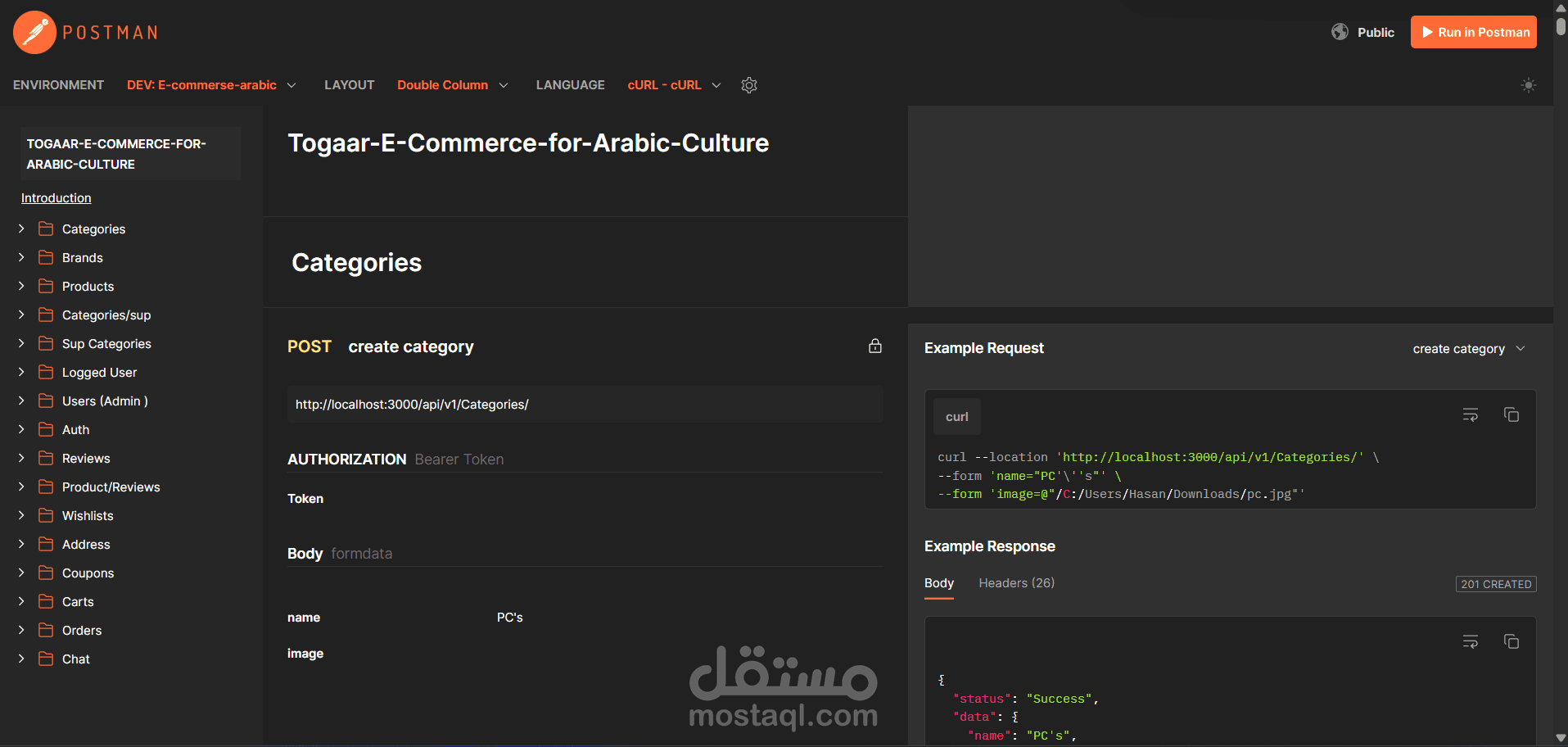Open the DEV: E-commerse-arabic environment dropdown
This screenshot has width=1568, height=747.
(x=211, y=85)
